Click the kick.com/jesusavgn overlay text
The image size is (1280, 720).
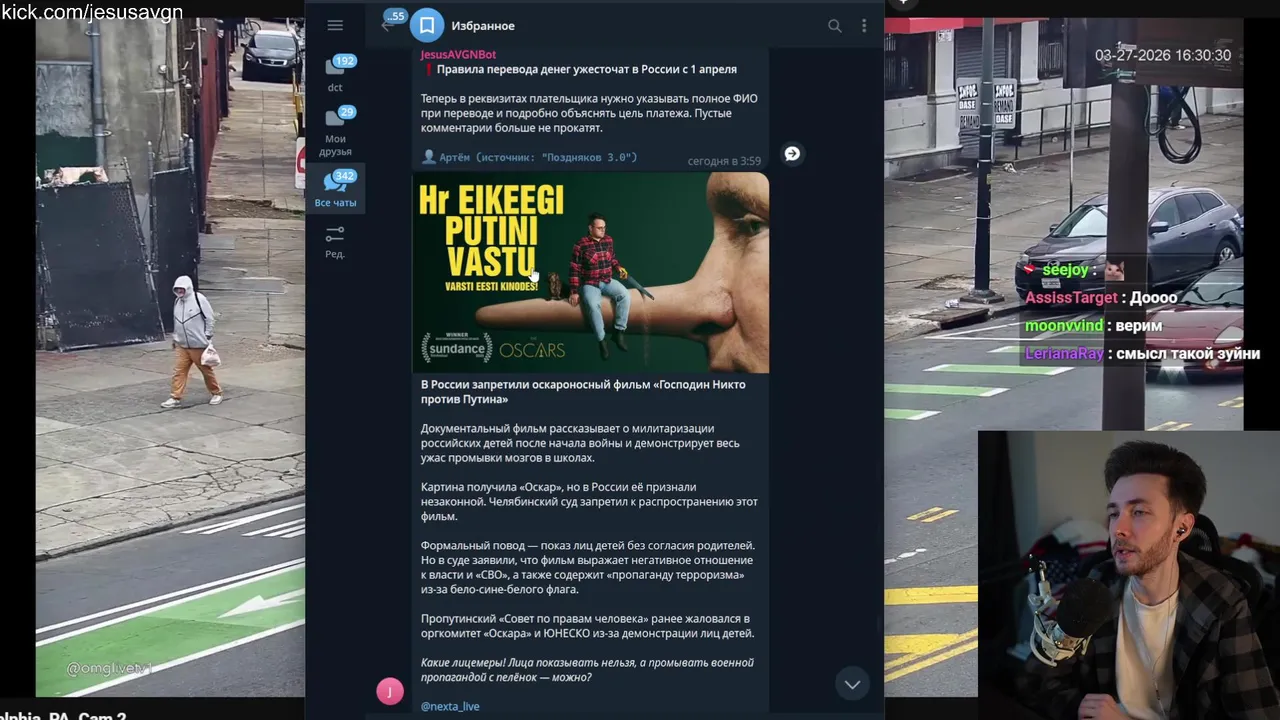[92, 12]
